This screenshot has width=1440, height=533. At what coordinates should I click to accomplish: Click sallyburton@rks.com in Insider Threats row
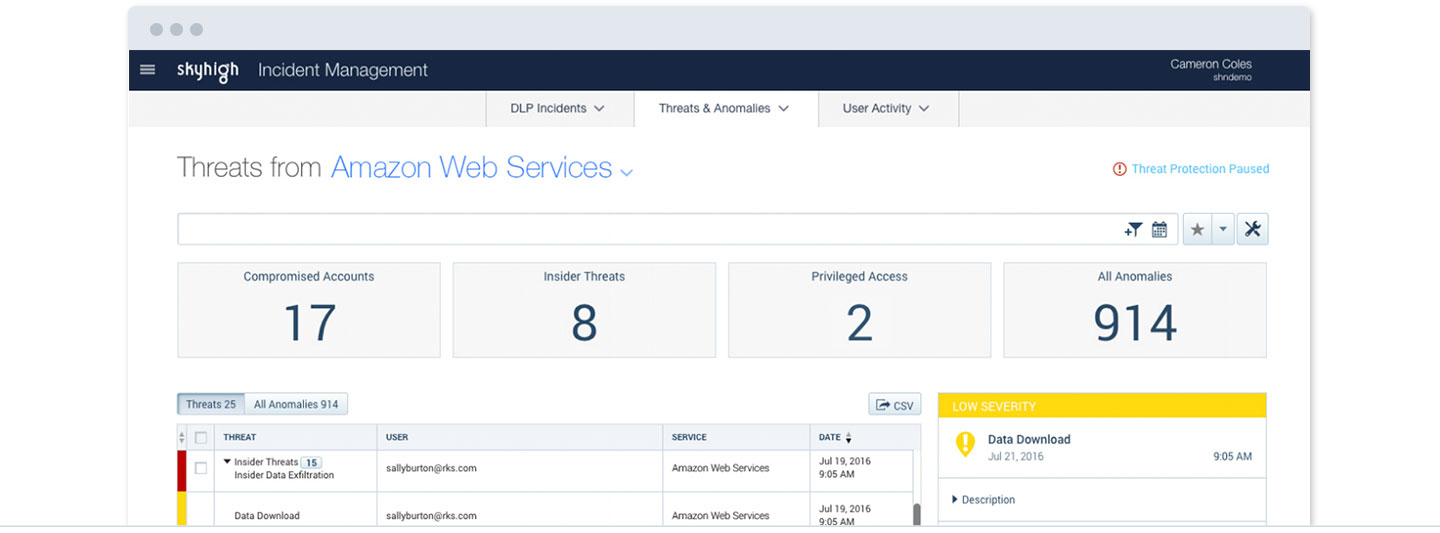431,468
